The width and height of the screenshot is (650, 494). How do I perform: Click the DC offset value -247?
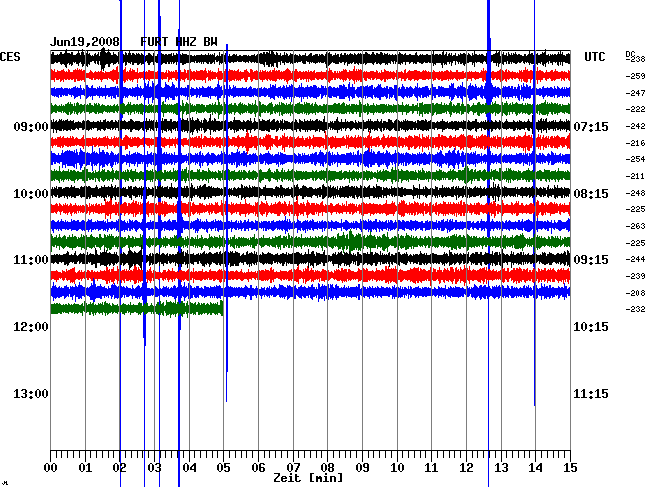tap(635, 93)
